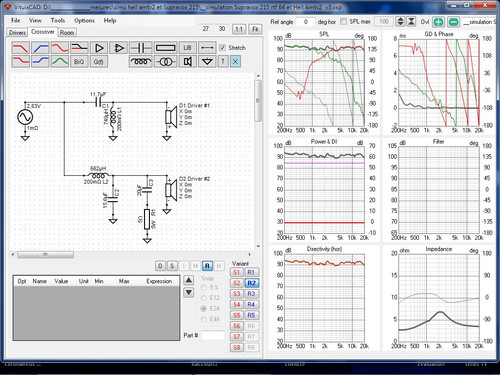Store variant with S1 button

point(237,272)
